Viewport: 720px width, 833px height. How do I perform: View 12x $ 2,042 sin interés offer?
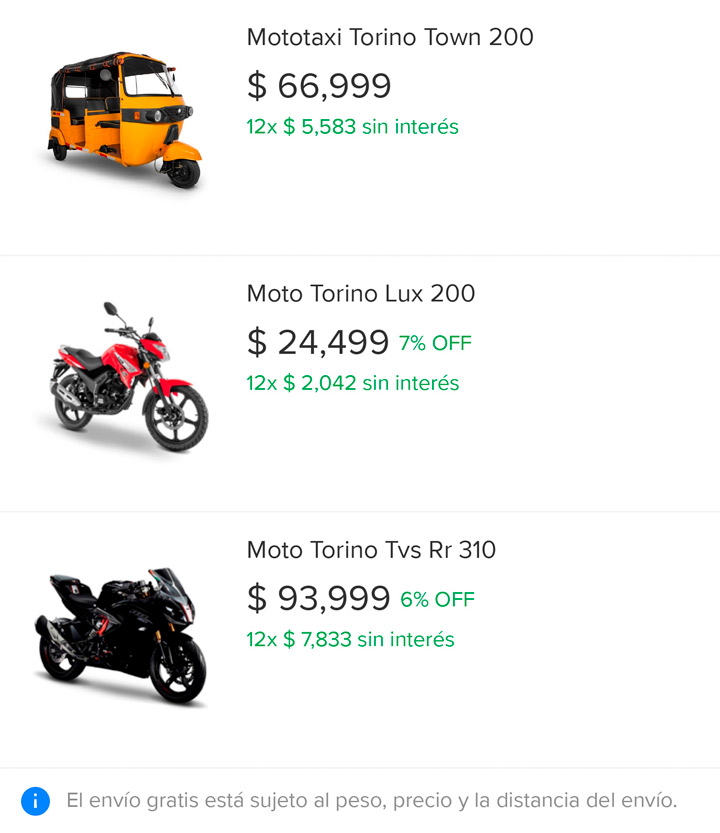pyautogui.click(x=352, y=383)
